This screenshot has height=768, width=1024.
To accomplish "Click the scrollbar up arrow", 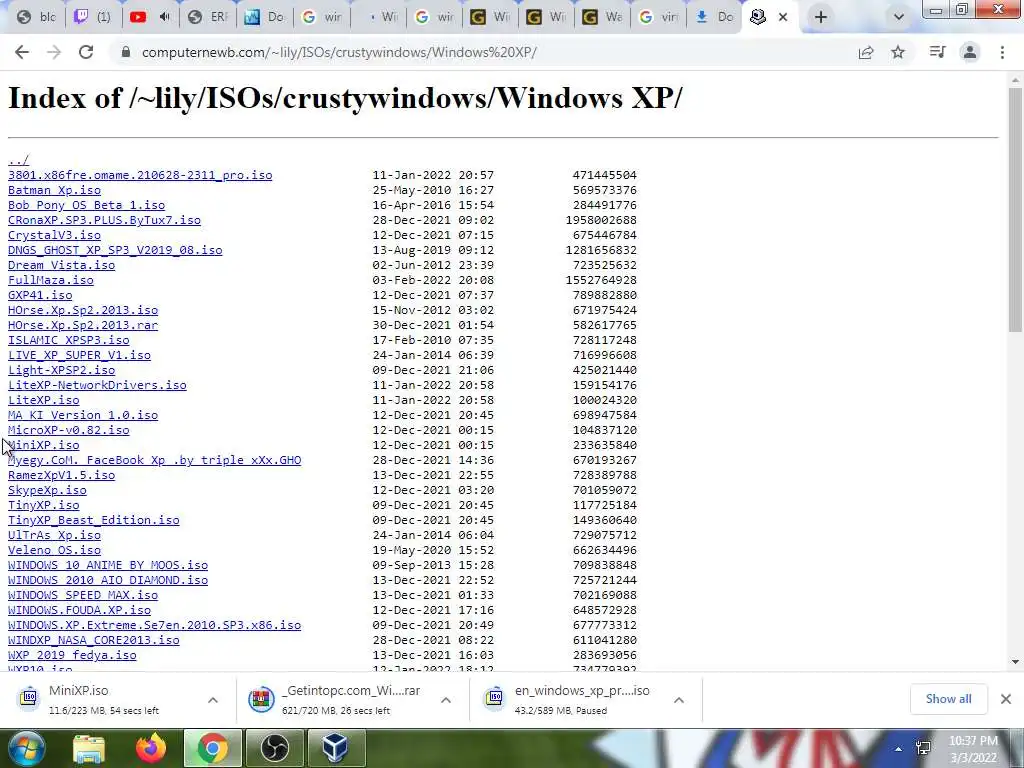I will [x=1015, y=80].
